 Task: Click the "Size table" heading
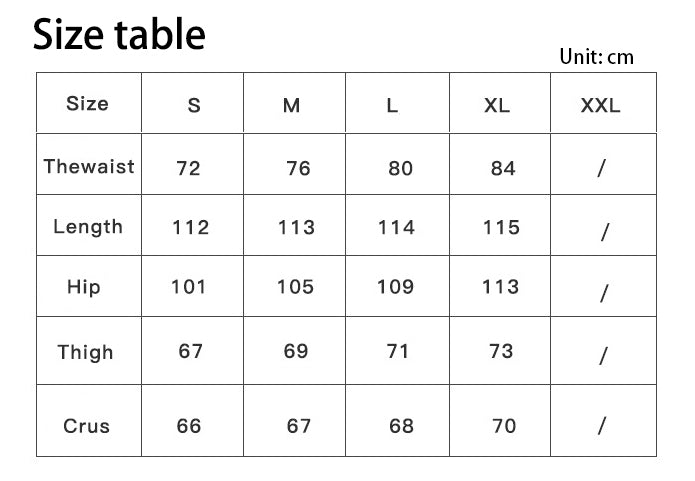pos(119,36)
